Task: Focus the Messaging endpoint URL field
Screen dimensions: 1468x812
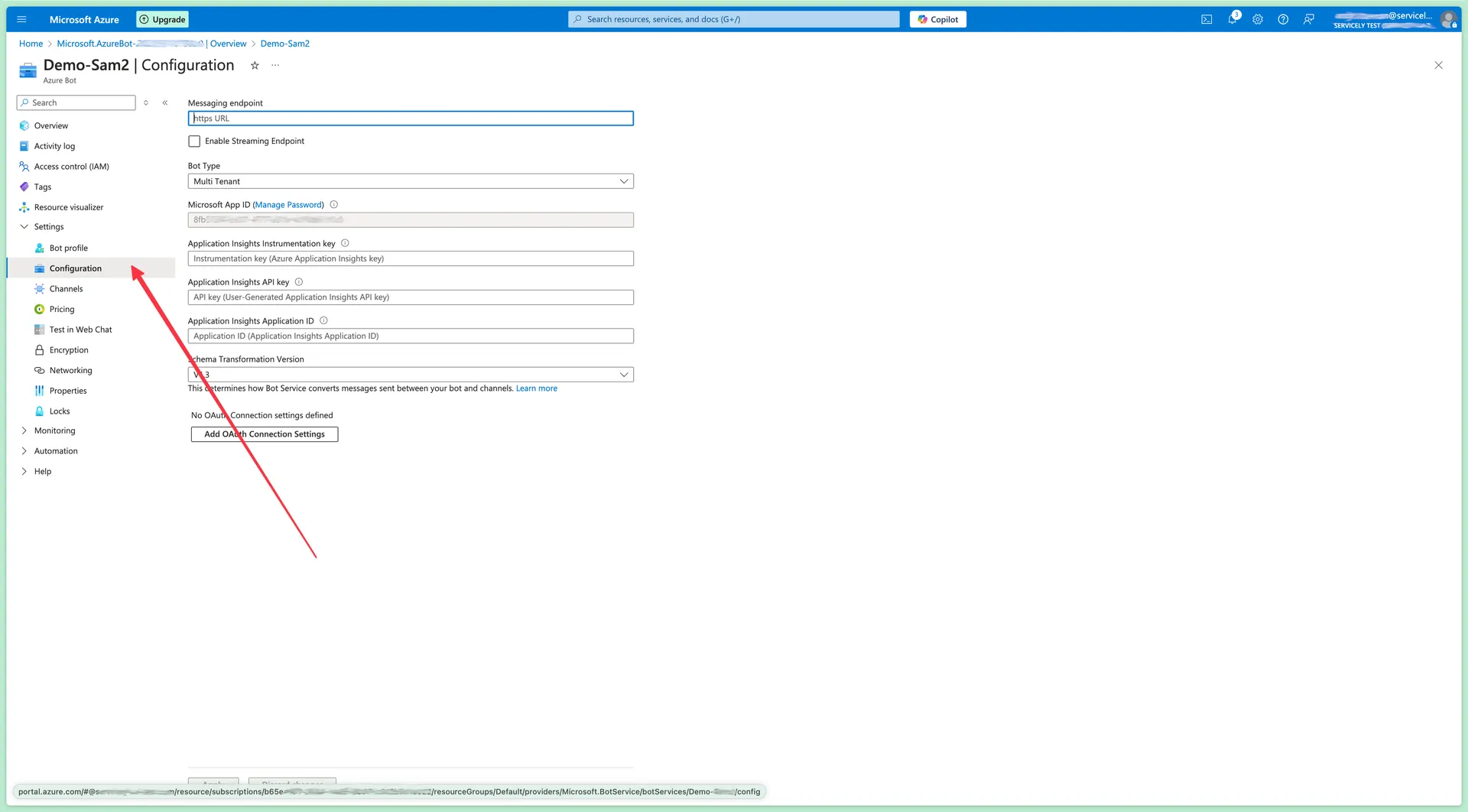Action: coord(411,119)
